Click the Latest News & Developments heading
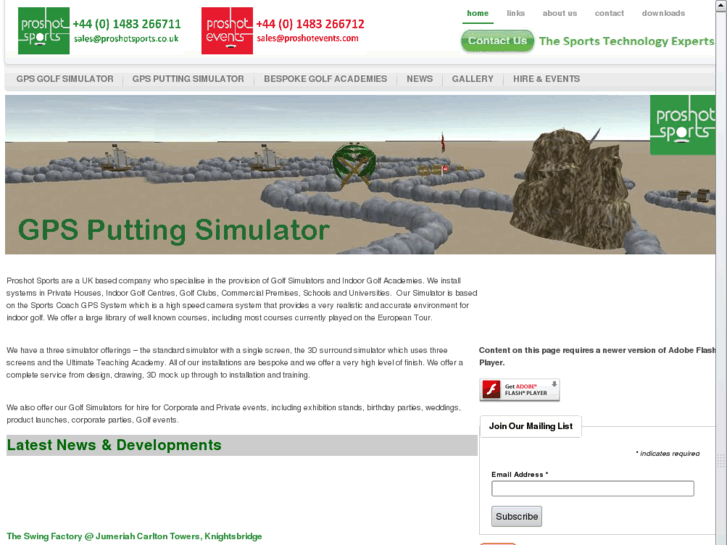The image size is (727, 545). point(114,445)
